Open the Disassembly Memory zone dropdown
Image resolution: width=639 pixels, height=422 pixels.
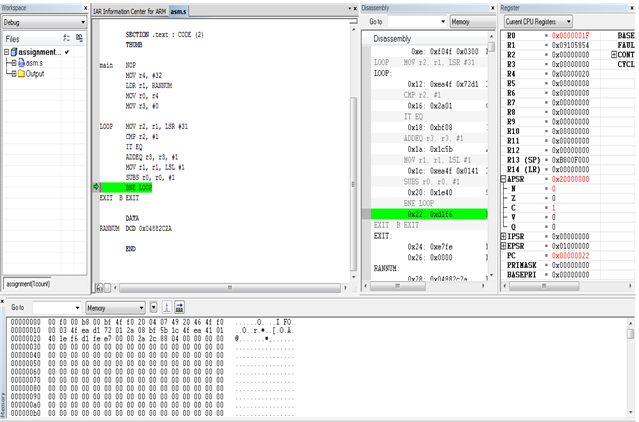pos(473,22)
